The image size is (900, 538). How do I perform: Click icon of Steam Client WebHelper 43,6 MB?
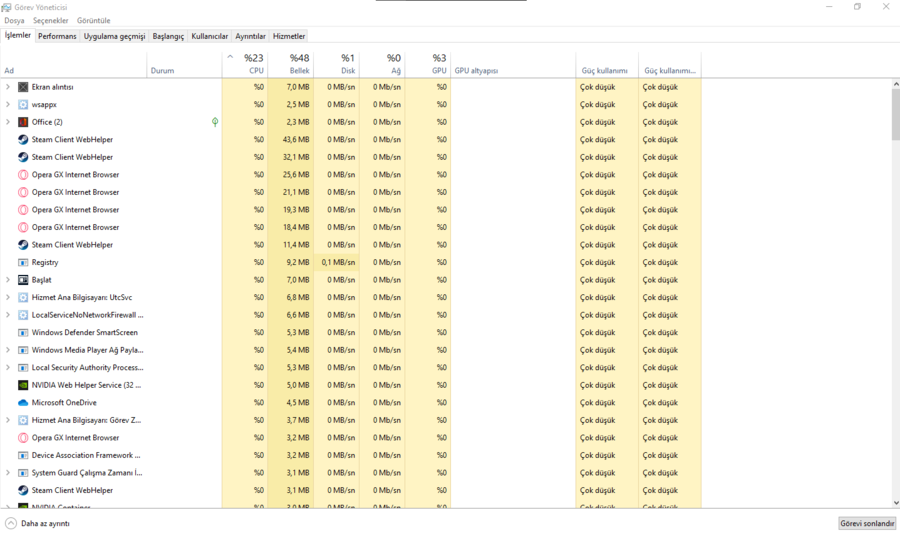(23, 140)
